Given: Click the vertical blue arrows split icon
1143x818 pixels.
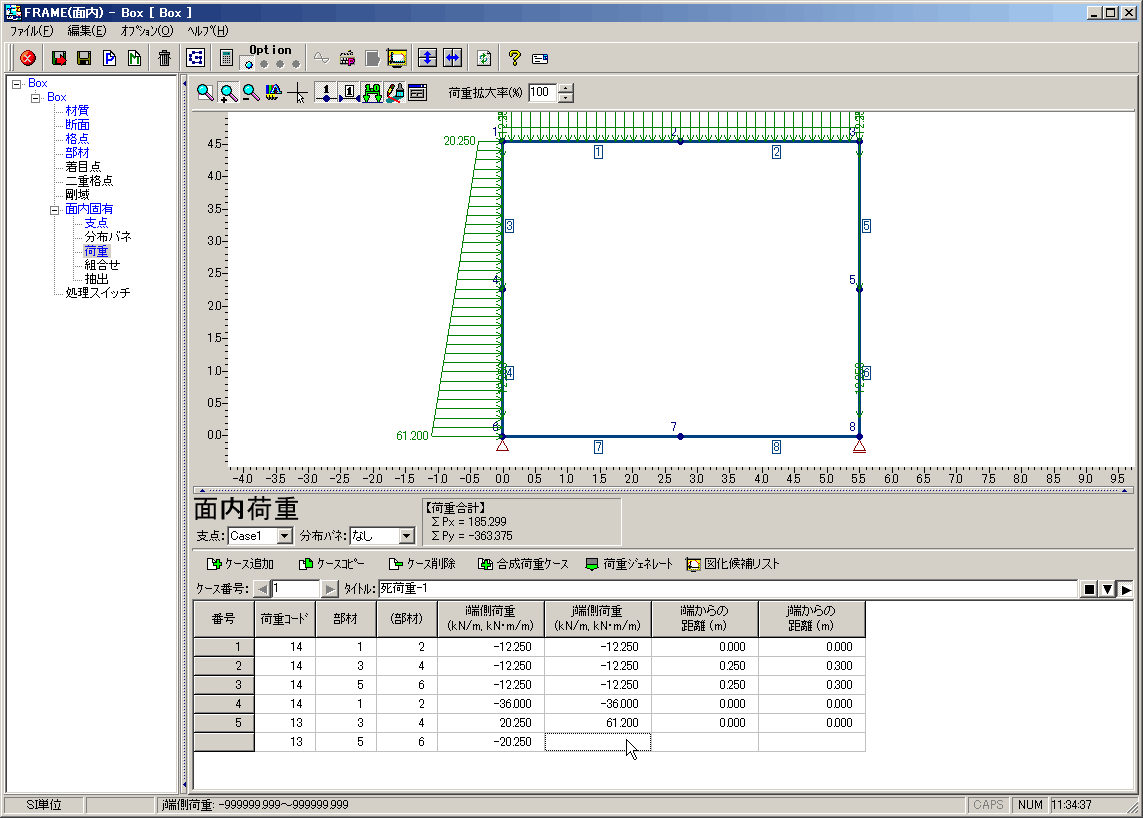Looking at the screenshot, I should [x=427, y=58].
